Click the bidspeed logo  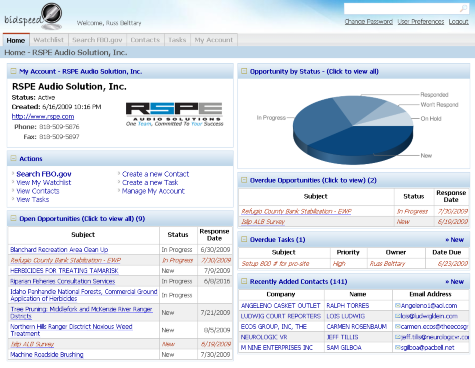[33, 16]
